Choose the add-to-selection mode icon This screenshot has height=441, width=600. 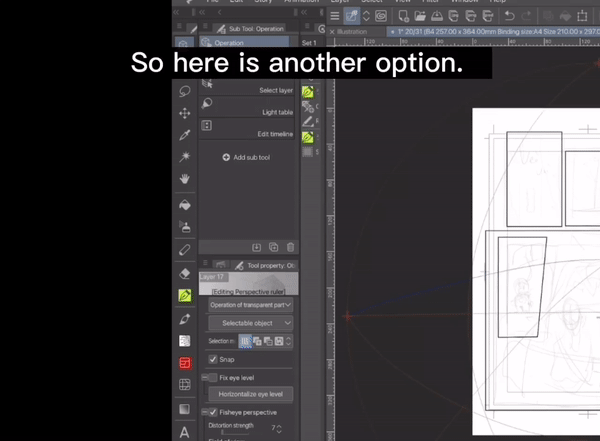[x=257, y=341]
